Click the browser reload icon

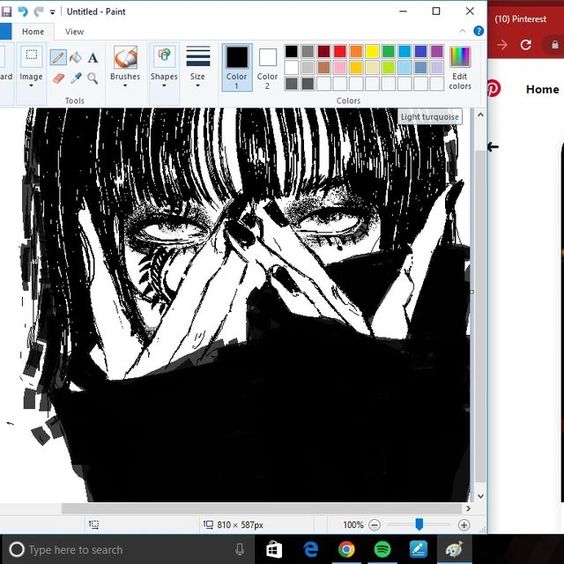526,45
